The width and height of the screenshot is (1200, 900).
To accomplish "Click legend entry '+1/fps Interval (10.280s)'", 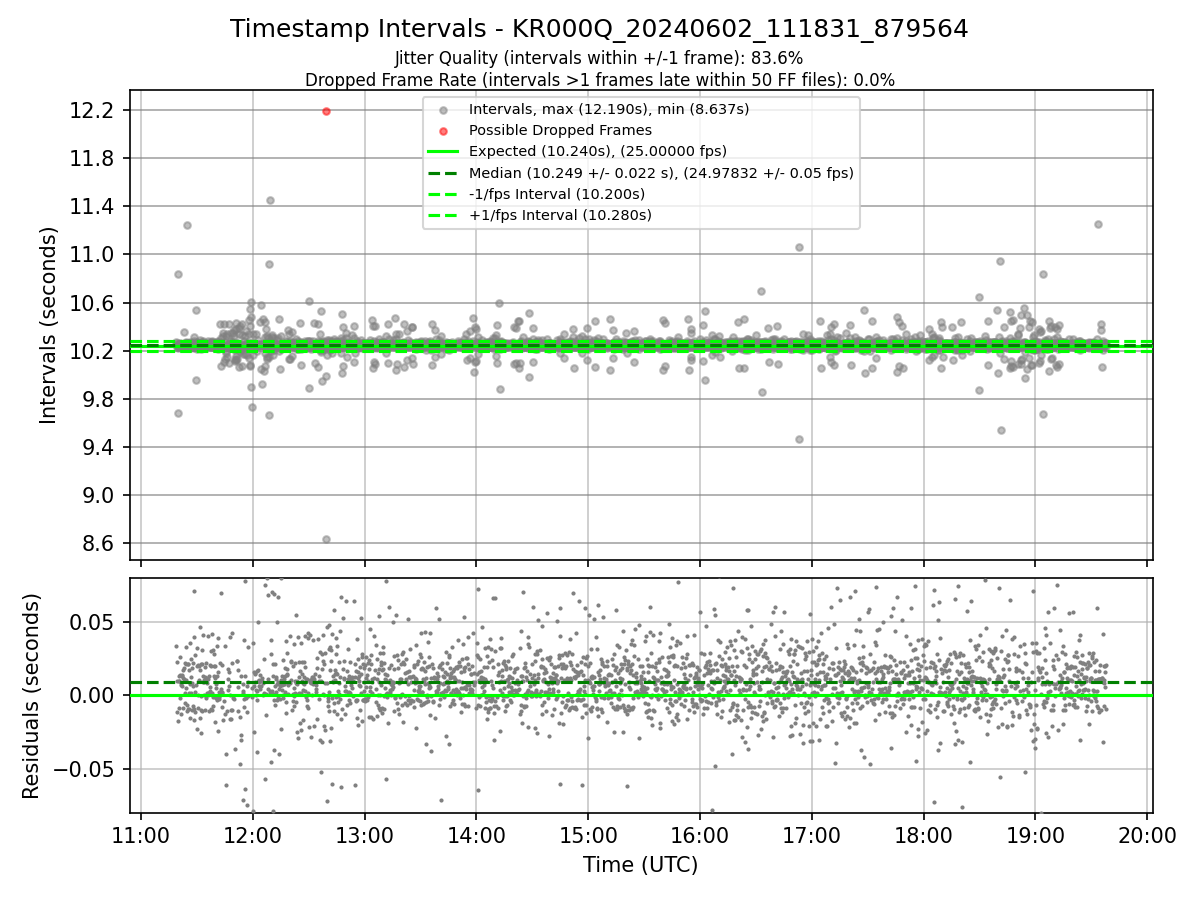I will pos(560,215).
